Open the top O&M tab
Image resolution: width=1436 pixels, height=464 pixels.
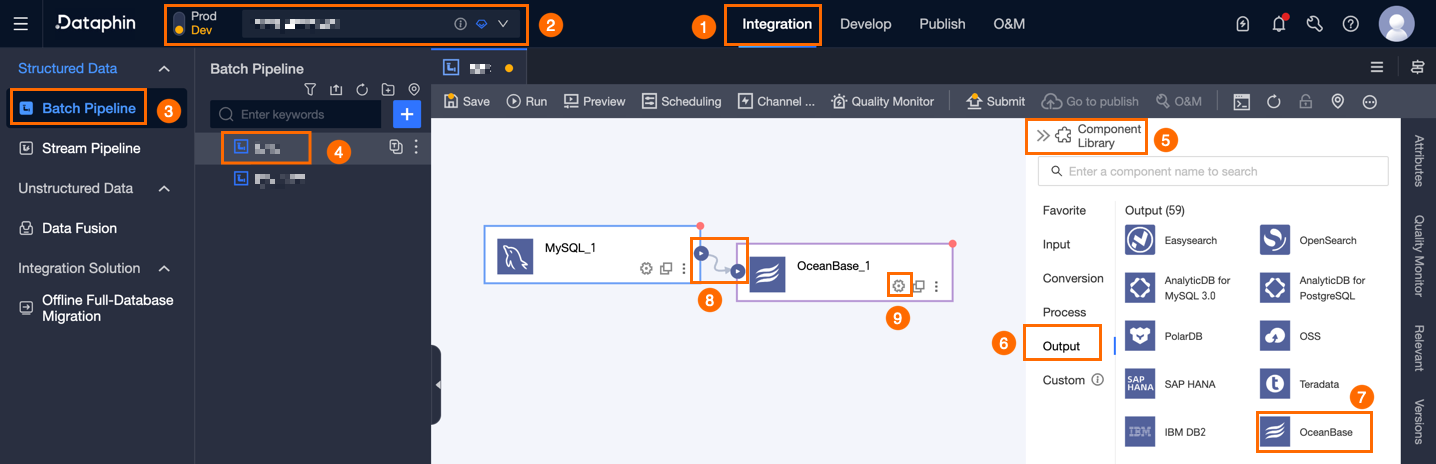[x=1009, y=24]
